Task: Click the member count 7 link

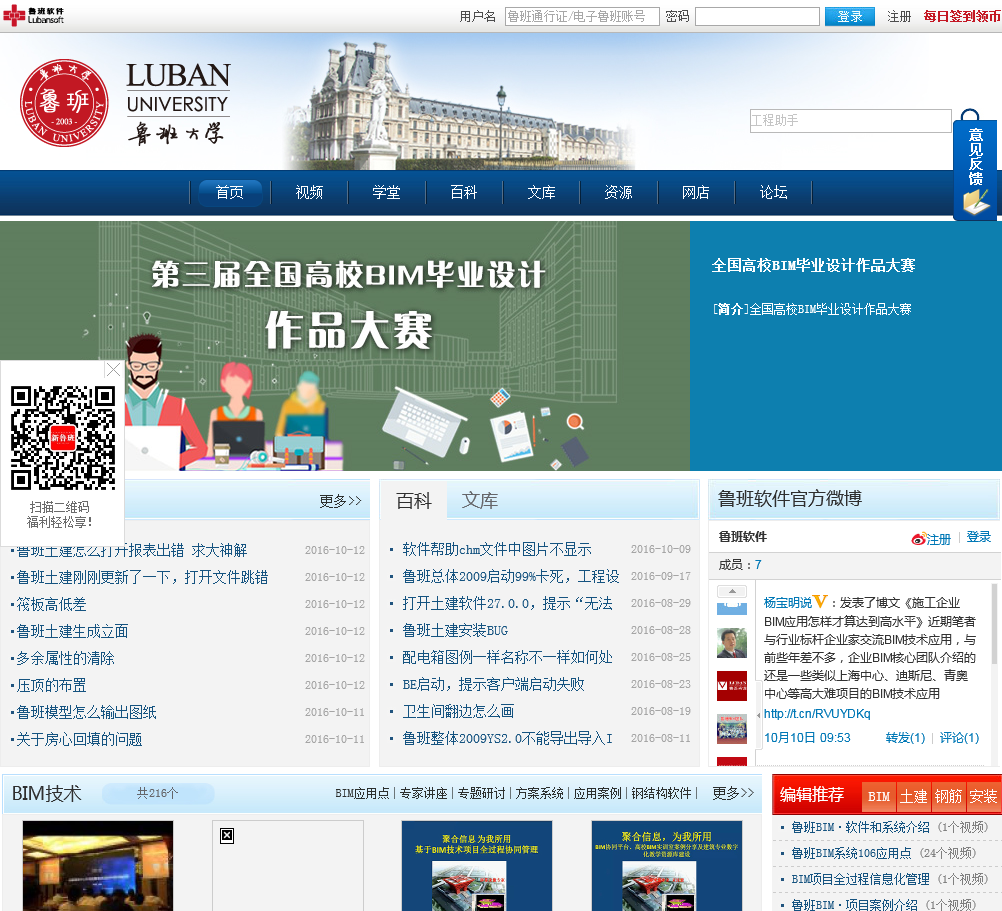Action: tap(758, 565)
